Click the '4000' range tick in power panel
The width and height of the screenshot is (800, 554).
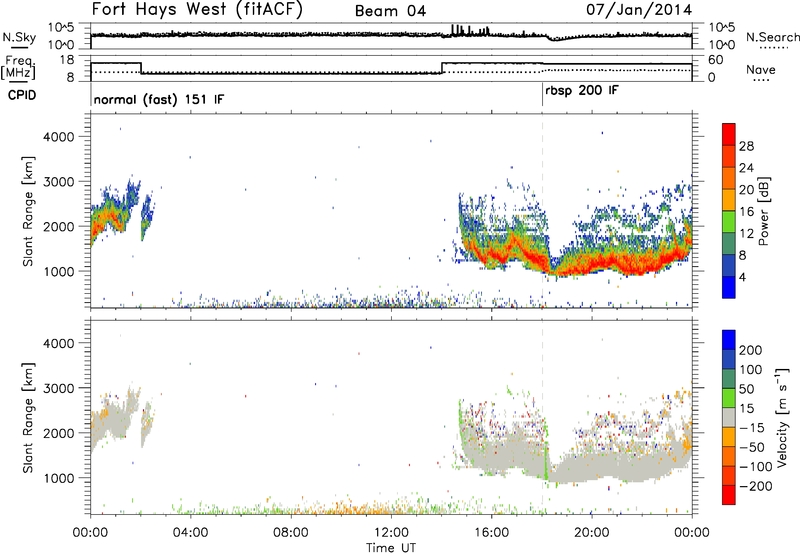(x=58, y=137)
